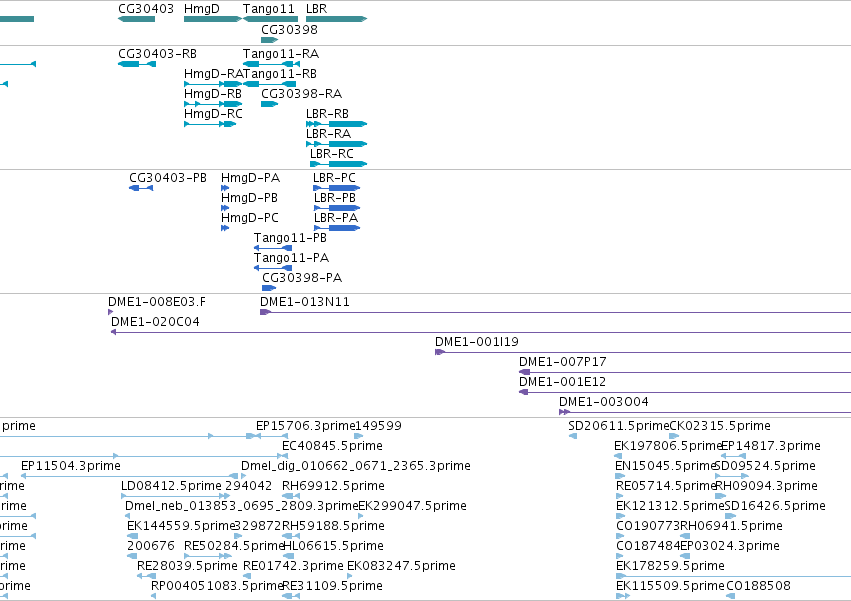Viewport: 851px width, 601px height.
Task: Click the LBR gene label
Action: [316, 9]
